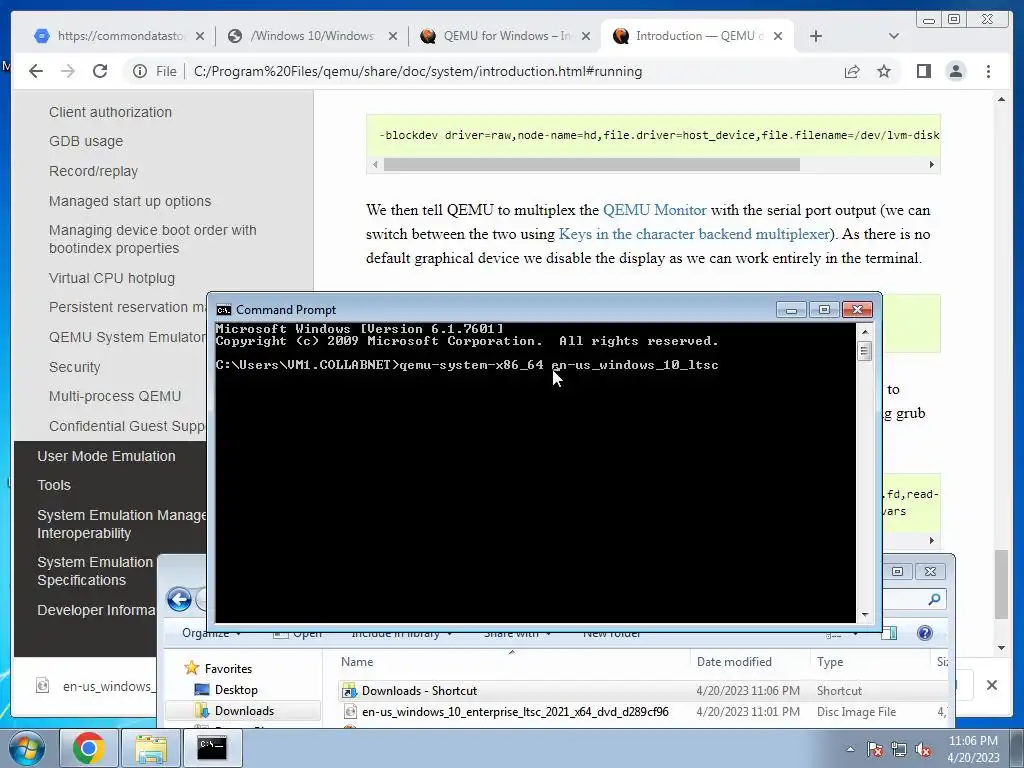Click Command Prompt scrollbar down arrow
The image size is (1024, 768).
[x=865, y=615]
